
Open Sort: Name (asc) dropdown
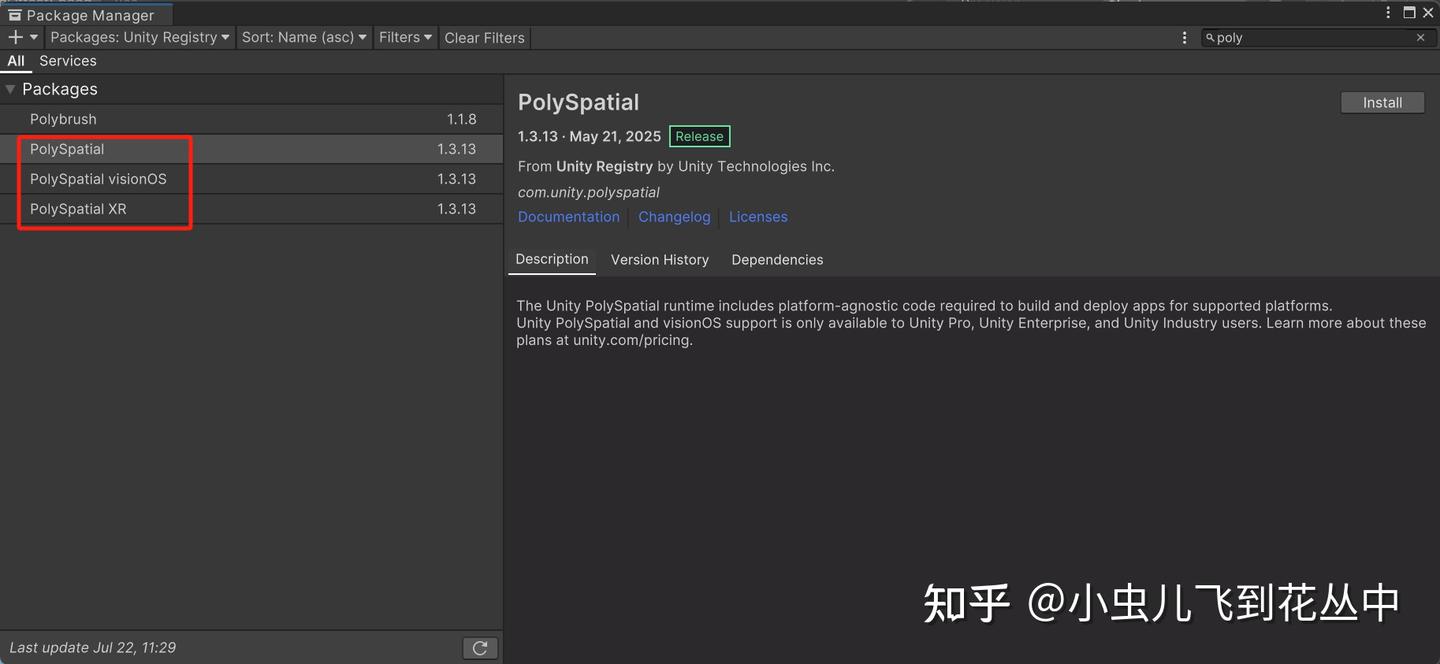304,37
